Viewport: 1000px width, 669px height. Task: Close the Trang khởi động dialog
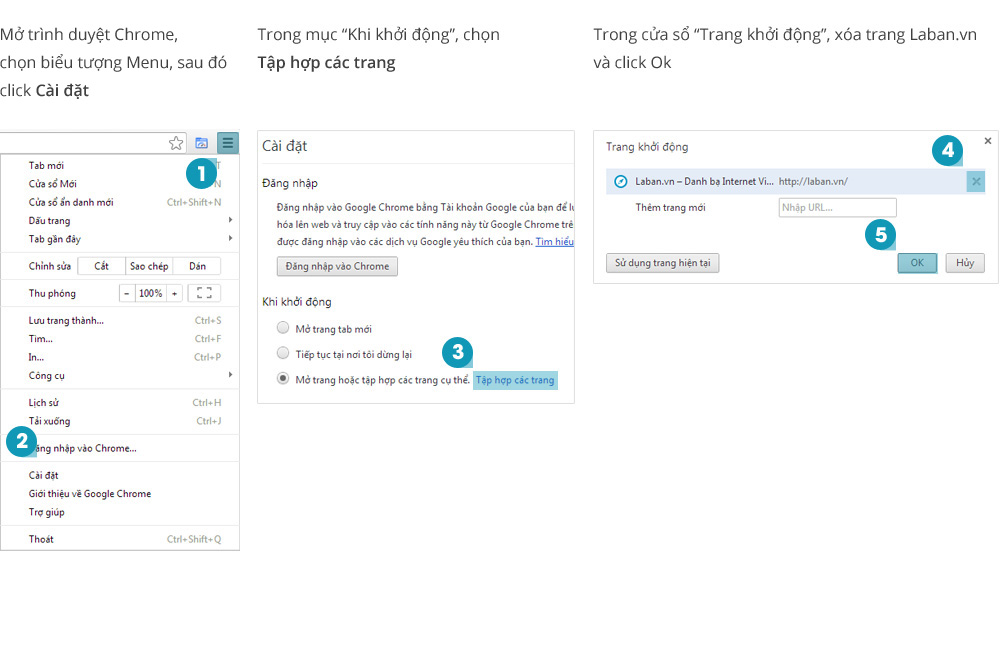988,141
